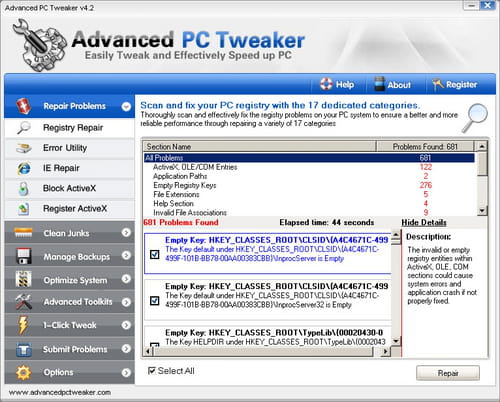
Task: Uncheck the InprocServer32 Empty Key entry
Action: click(x=155, y=301)
